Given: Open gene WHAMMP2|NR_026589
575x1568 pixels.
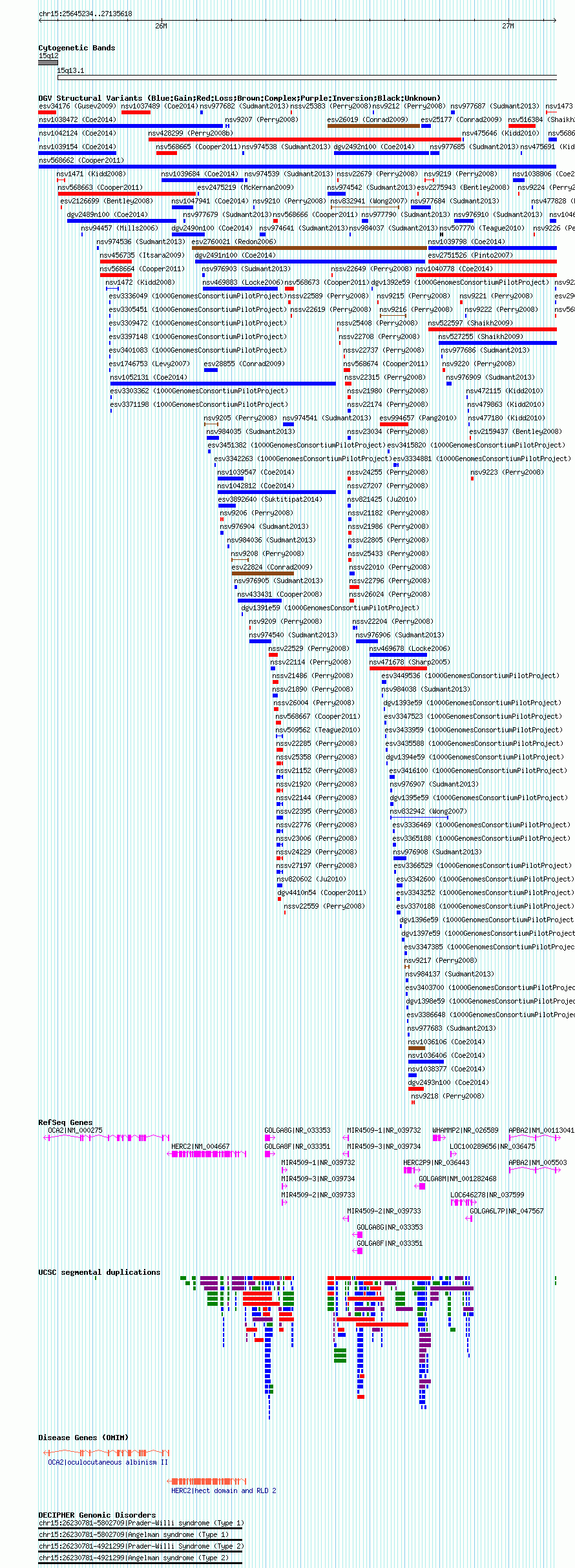Looking at the screenshot, I should pos(465,1130).
